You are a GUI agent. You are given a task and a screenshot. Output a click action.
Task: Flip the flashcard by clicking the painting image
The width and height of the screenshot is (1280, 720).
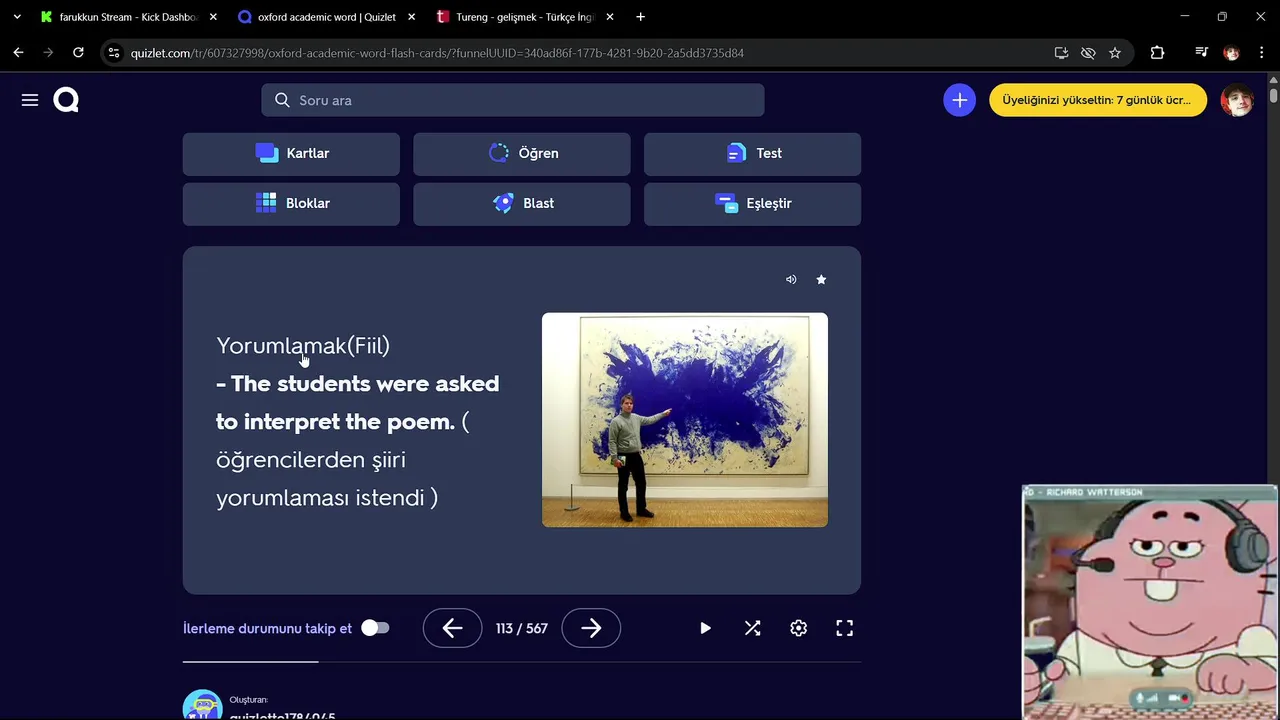pos(685,420)
